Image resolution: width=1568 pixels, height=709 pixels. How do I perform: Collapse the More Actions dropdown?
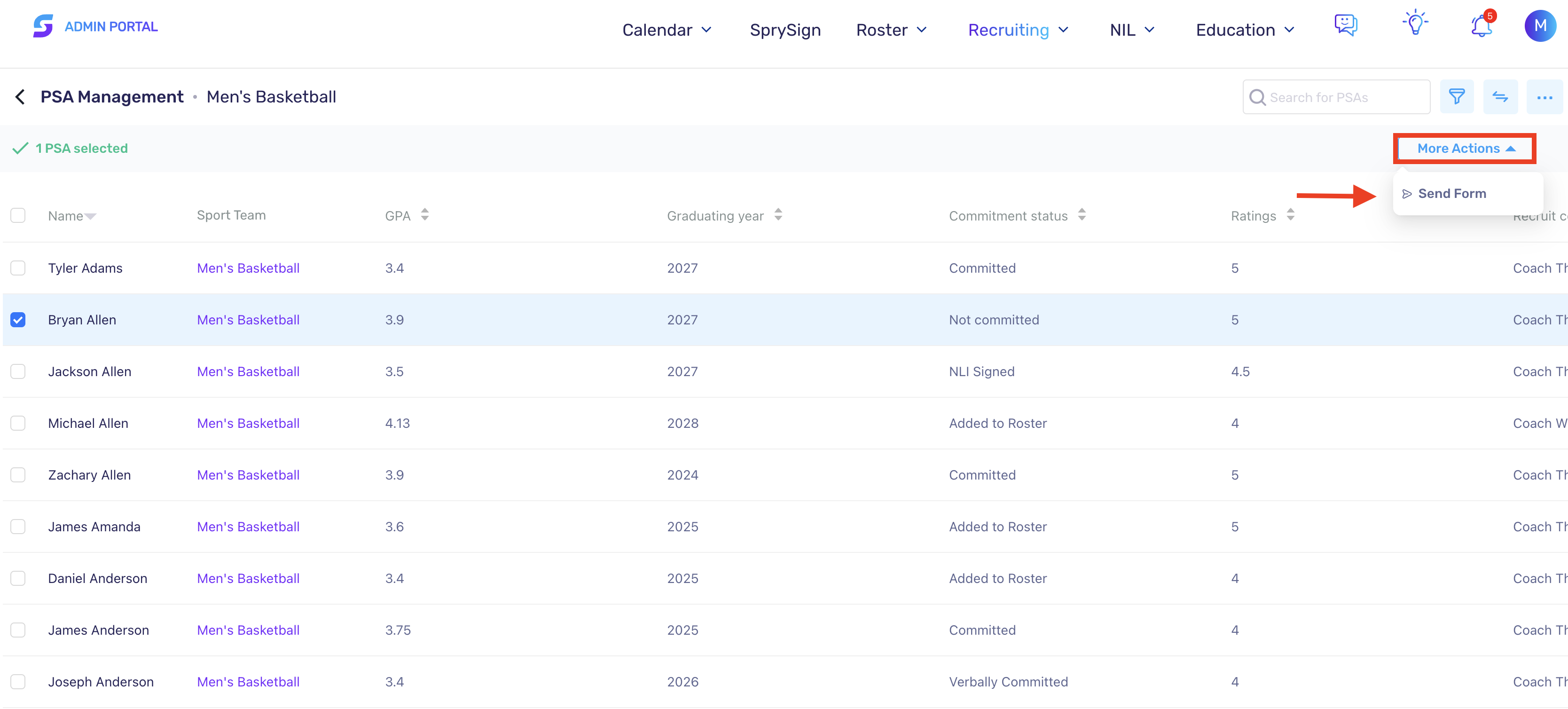[1466, 149]
